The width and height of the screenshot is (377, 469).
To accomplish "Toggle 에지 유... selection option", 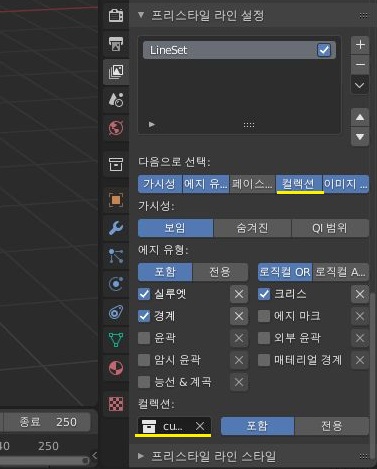I will [206, 184].
